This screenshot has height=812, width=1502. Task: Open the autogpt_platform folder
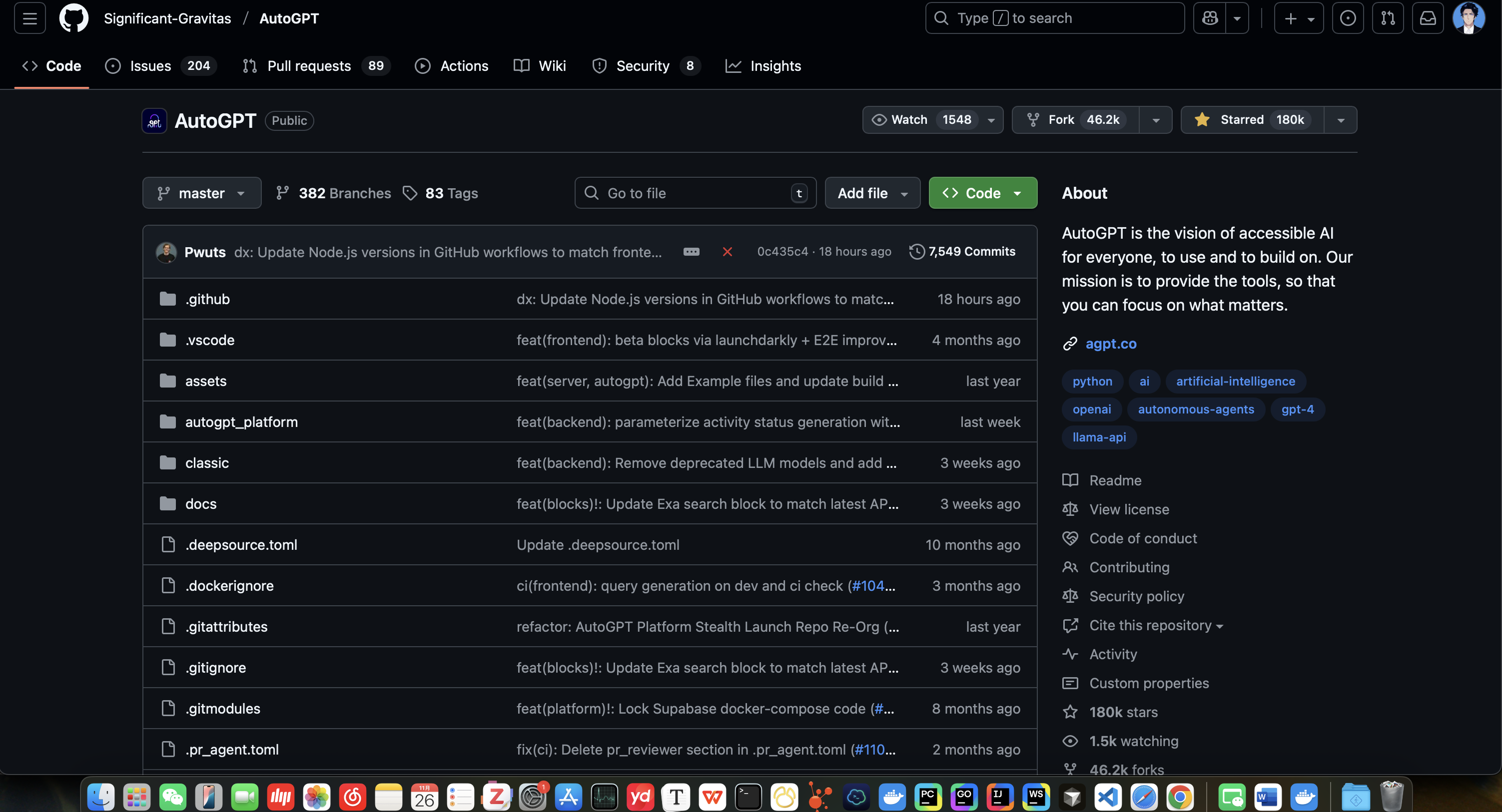point(241,422)
